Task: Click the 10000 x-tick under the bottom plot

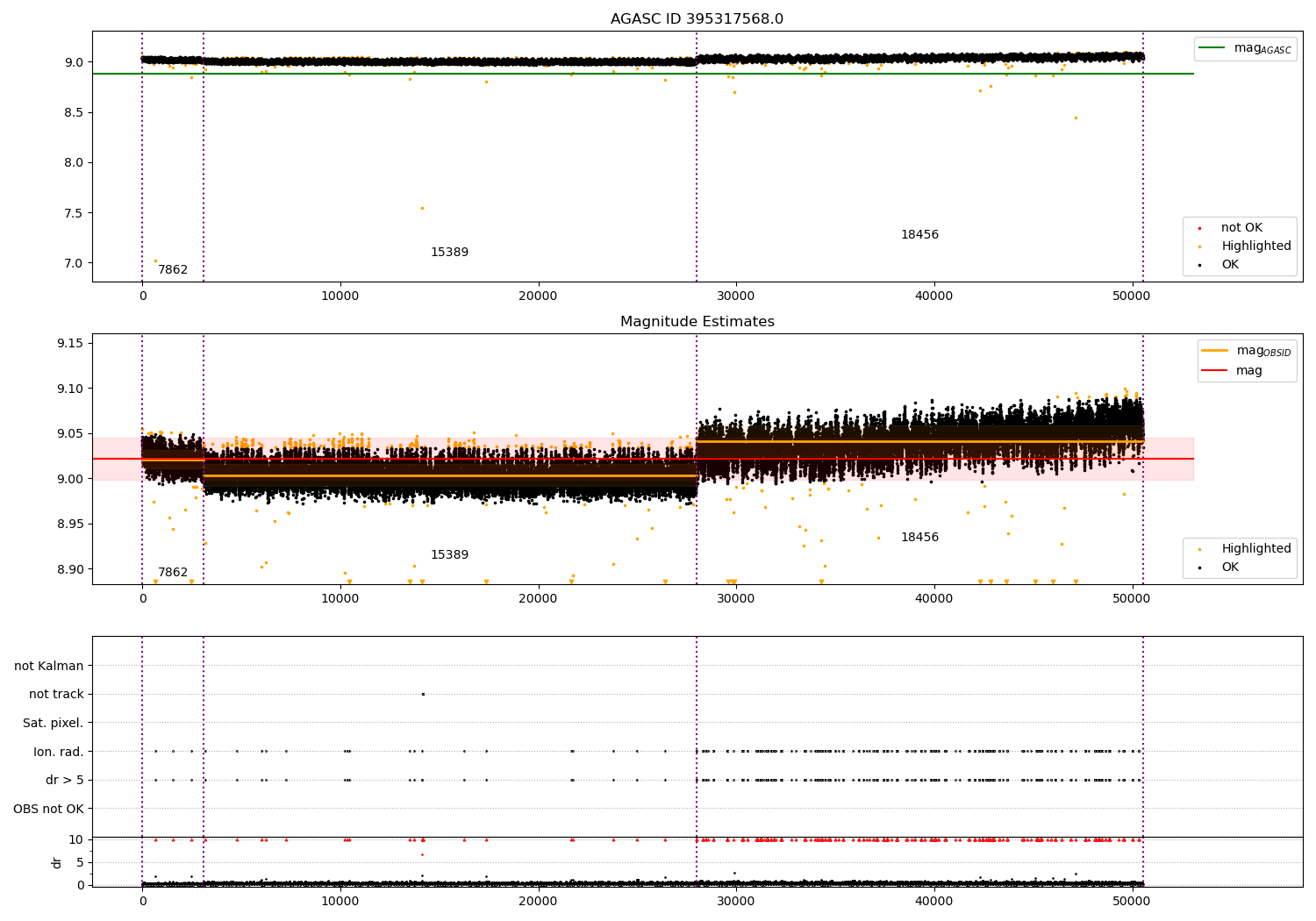Action: pos(340,902)
